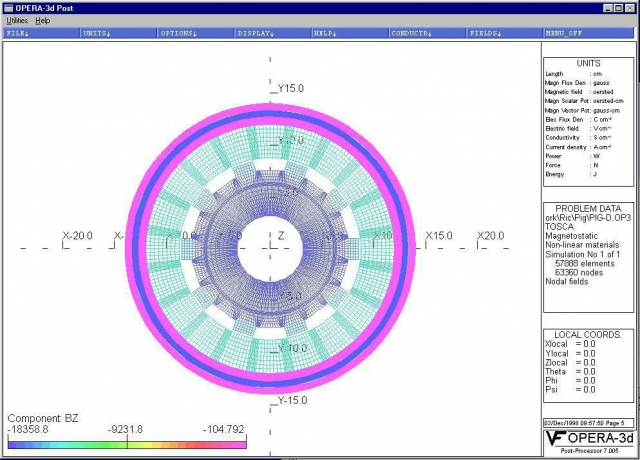The height and width of the screenshot is (460, 640).
Task: Click the VF OPERA-3d logo
Action: coord(587,440)
